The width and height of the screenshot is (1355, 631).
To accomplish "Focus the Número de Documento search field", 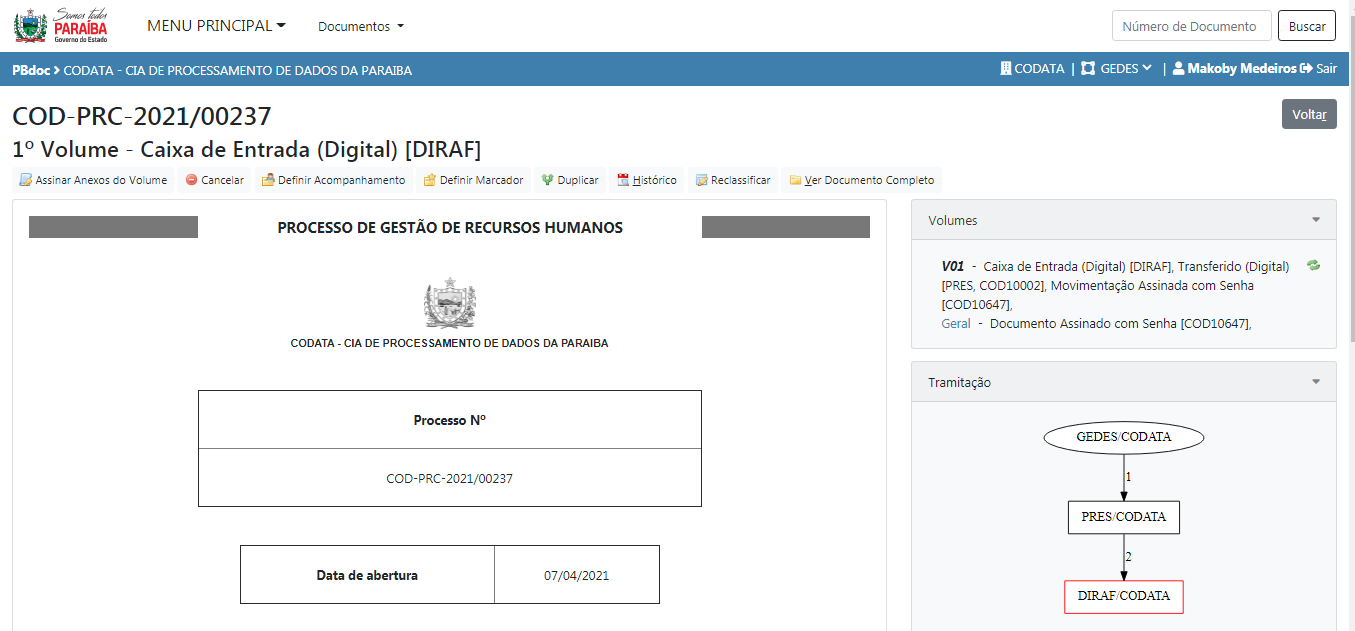I will tap(1190, 26).
